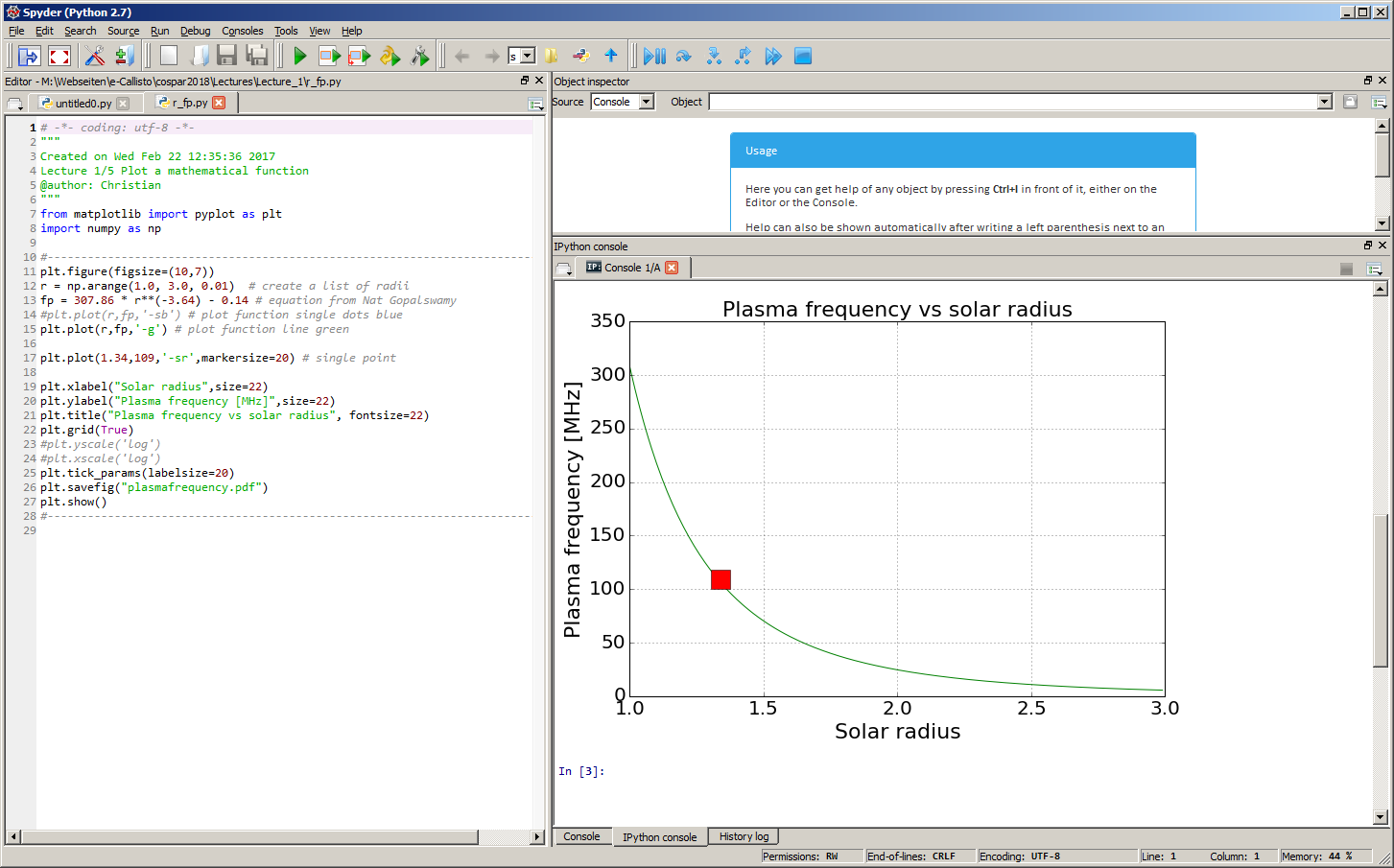Open the IPython console options icon
The height and width of the screenshot is (868, 1394).
coord(1374,269)
